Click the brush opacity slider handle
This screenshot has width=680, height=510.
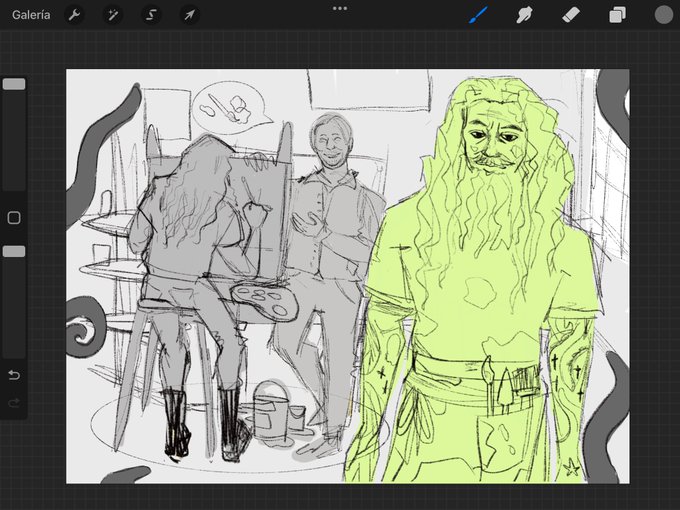[14, 252]
